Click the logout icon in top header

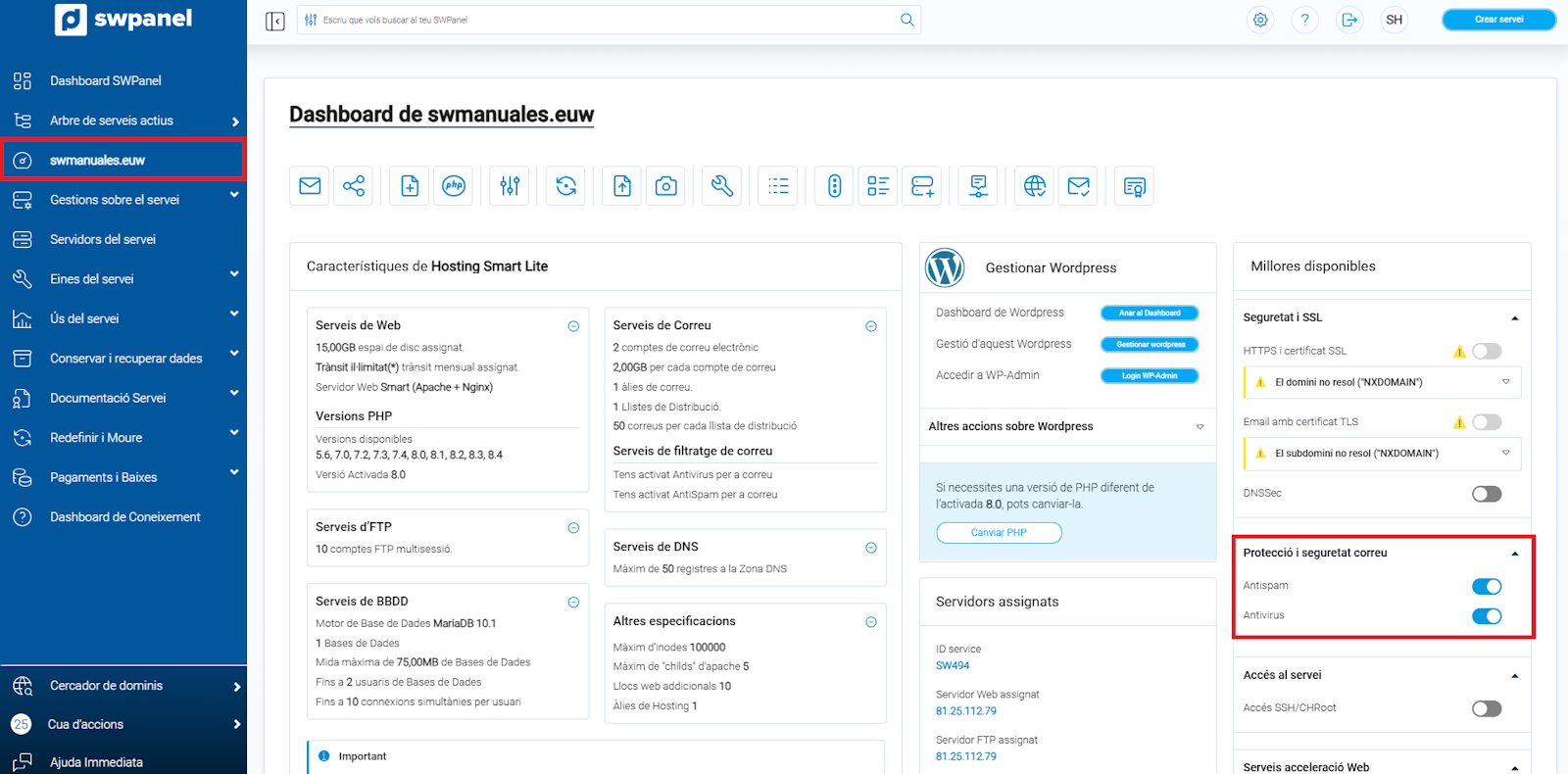(1349, 20)
